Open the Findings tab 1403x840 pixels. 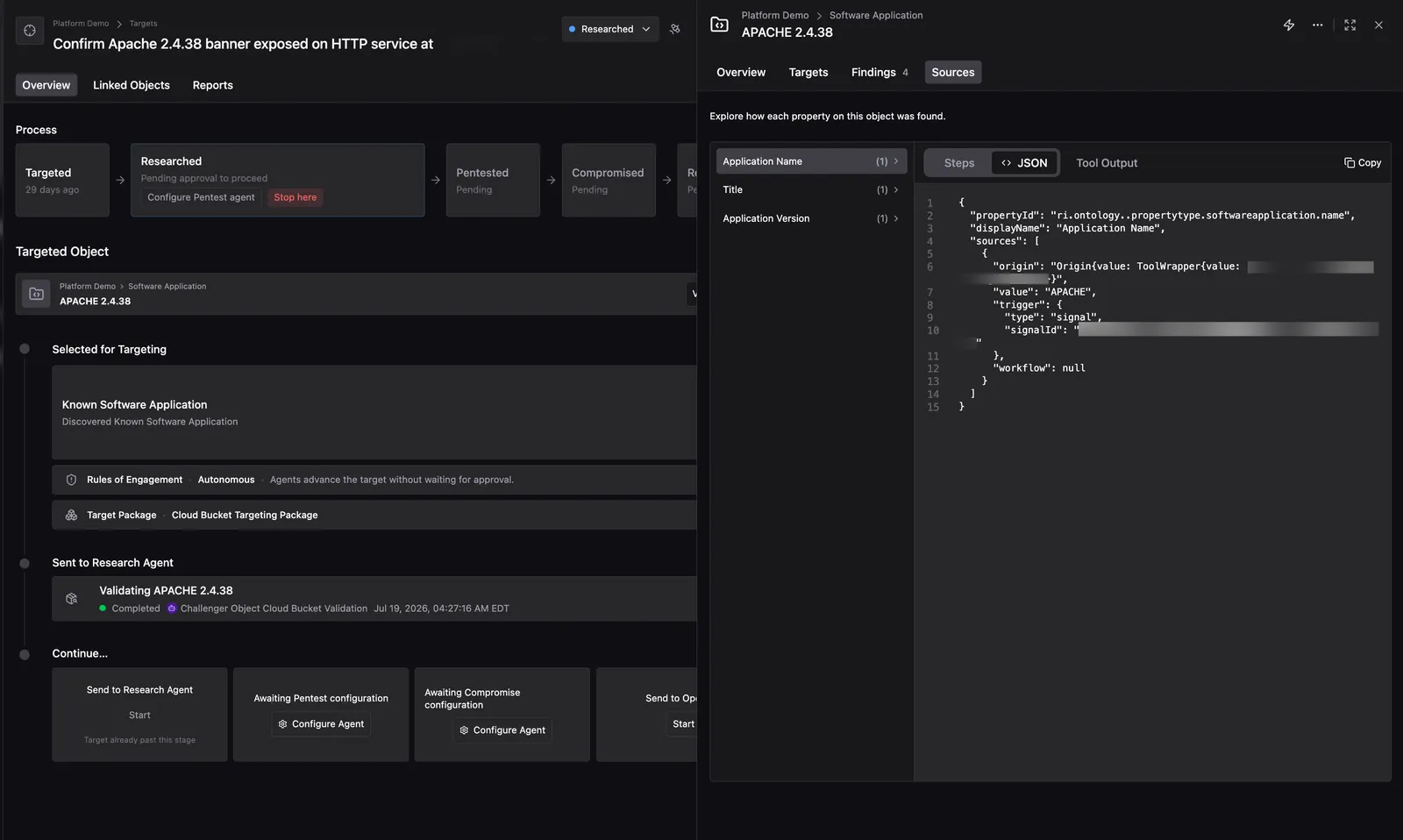tap(880, 72)
